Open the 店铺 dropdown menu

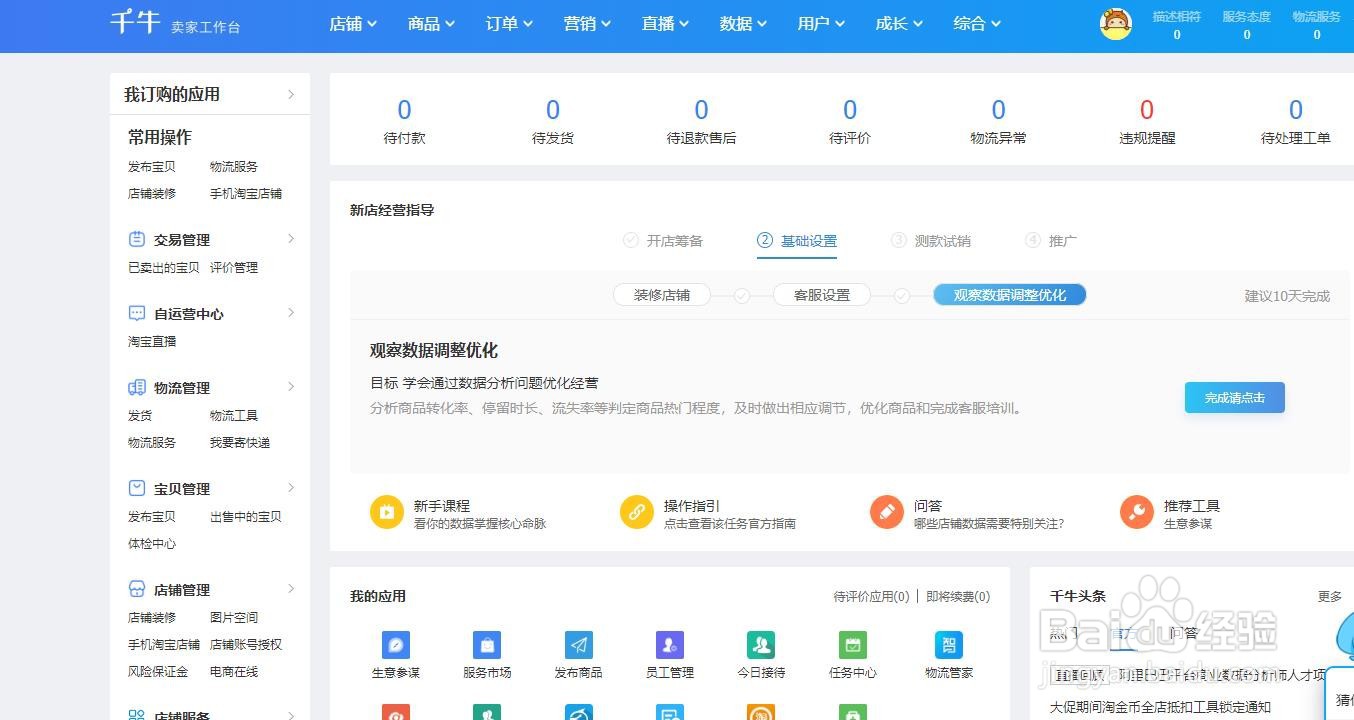click(353, 23)
